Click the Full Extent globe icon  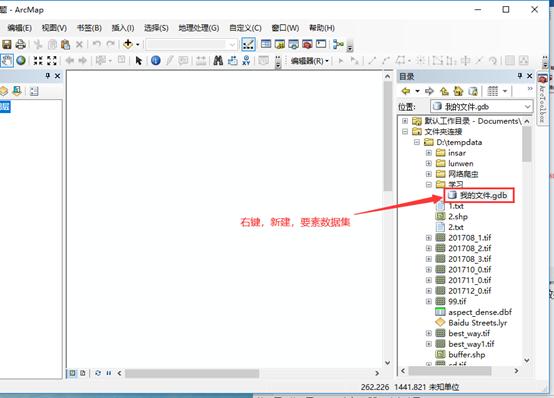pyautogui.click(x=21, y=60)
